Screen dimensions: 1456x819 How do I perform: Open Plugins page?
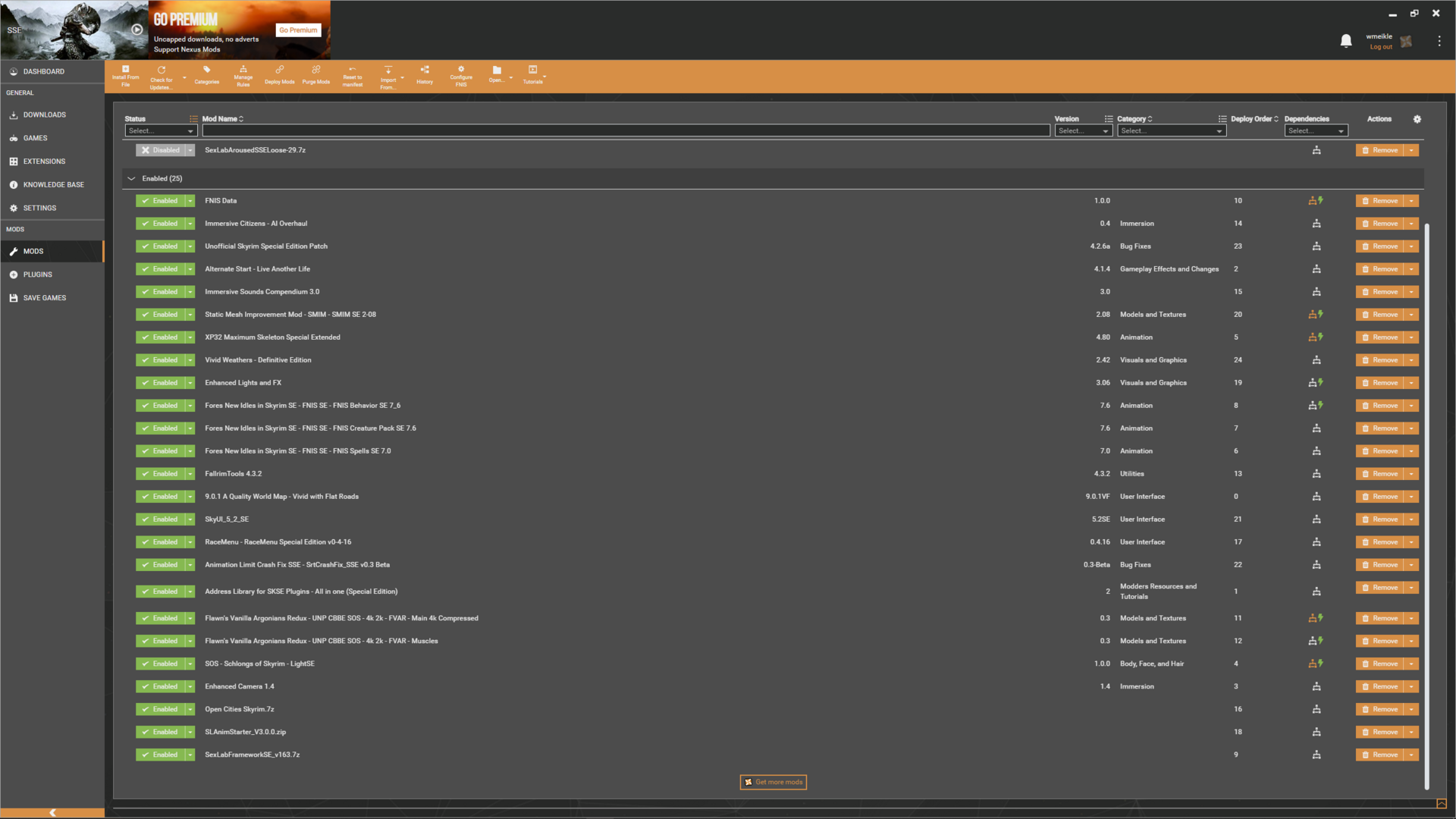(x=37, y=275)
